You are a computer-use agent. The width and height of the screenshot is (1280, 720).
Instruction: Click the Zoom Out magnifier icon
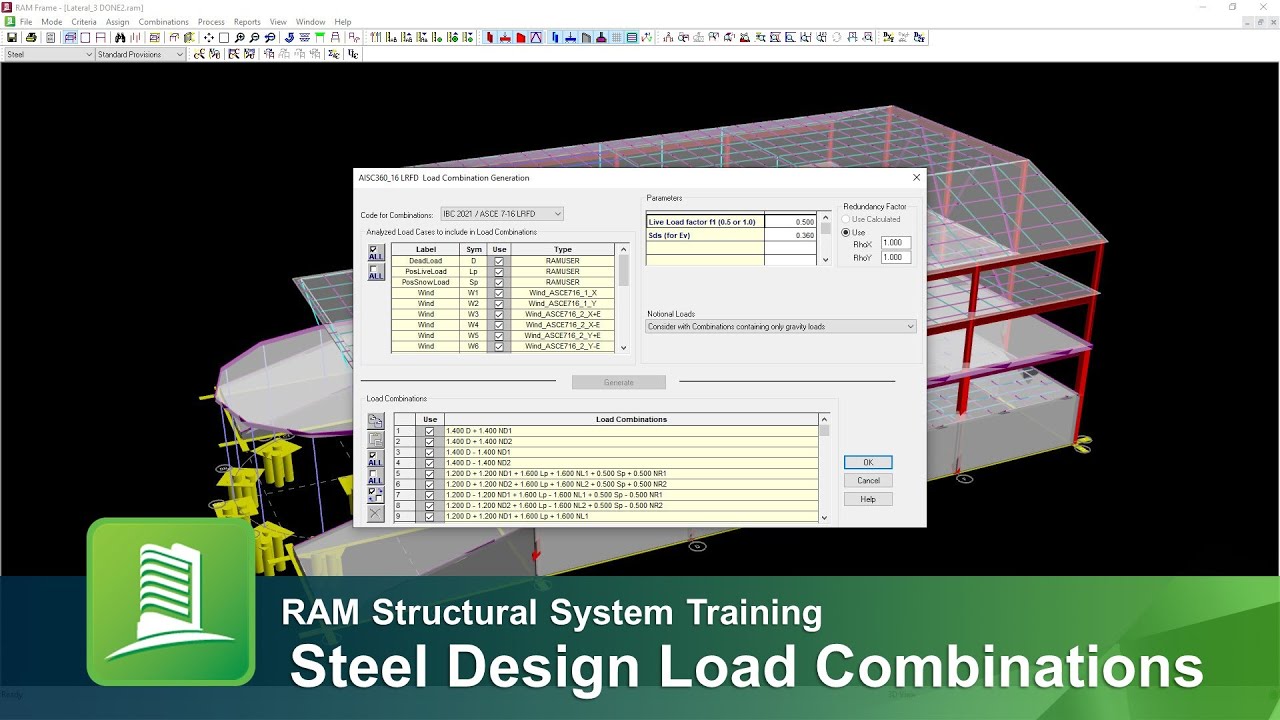coord(254,37)
